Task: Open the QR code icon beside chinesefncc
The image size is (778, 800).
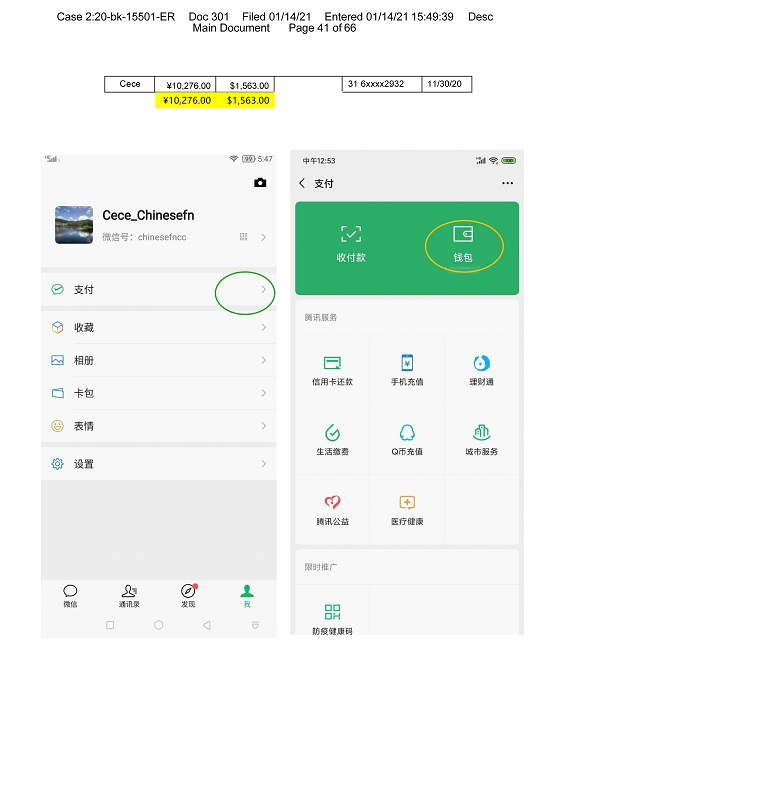Action: (243, 237)
